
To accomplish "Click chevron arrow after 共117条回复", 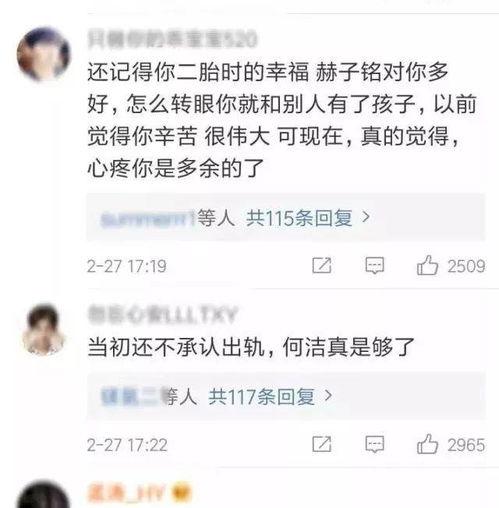I will point(328,396).
